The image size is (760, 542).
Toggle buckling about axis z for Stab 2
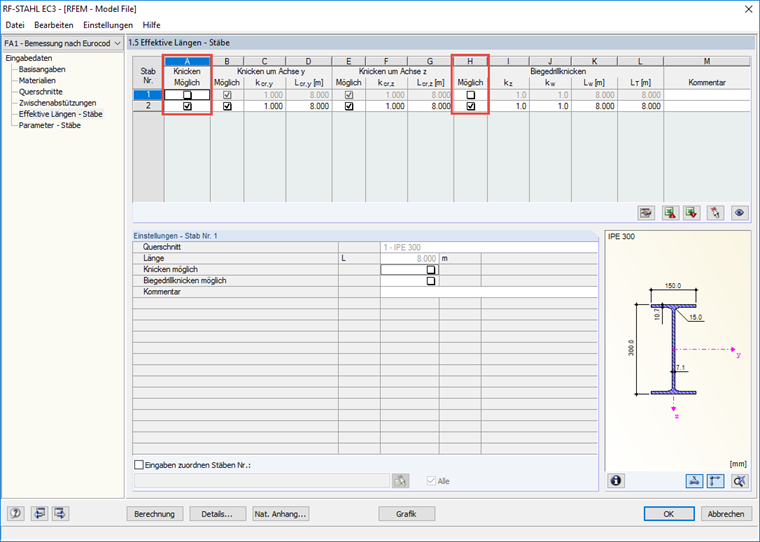pos(348,106)
